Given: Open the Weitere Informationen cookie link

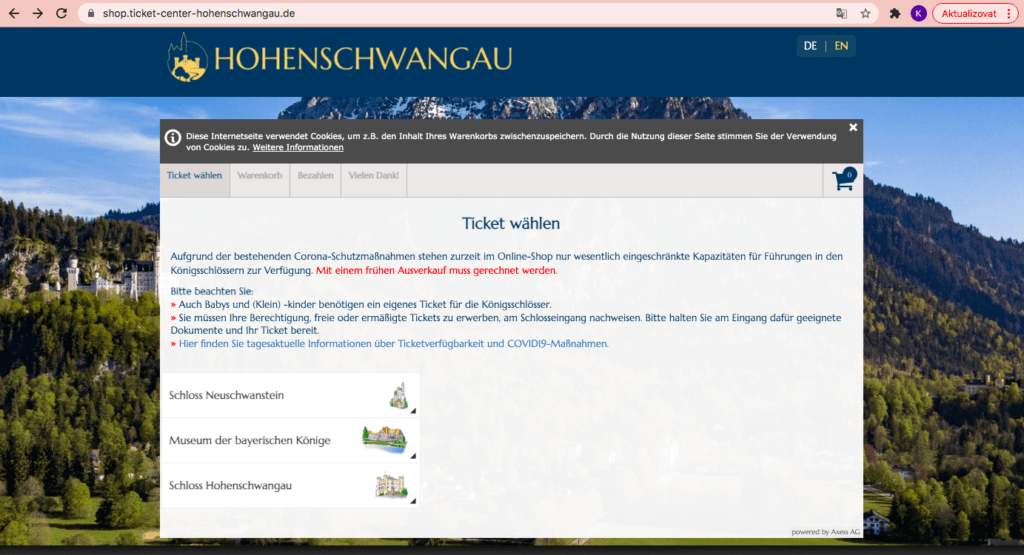Looking at the screenshot, I should pos(298,148).
